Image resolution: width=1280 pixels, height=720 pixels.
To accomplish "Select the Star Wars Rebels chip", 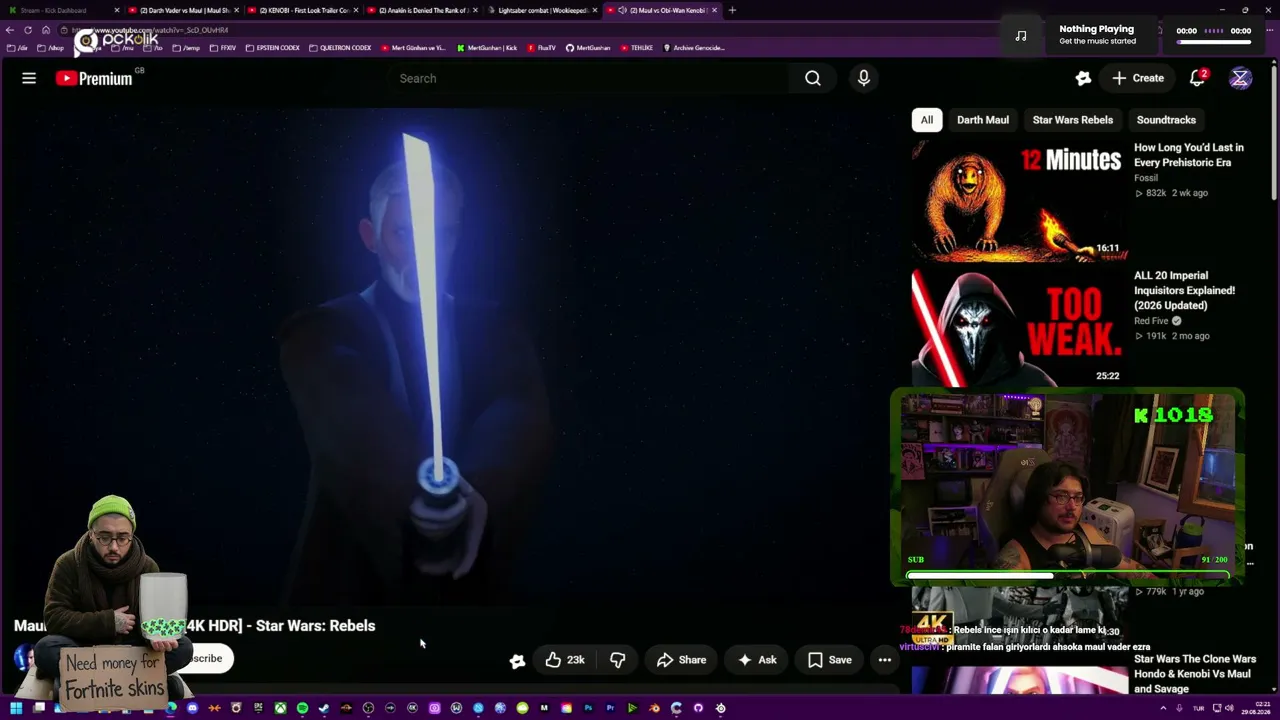I will tap(1073, 120).
